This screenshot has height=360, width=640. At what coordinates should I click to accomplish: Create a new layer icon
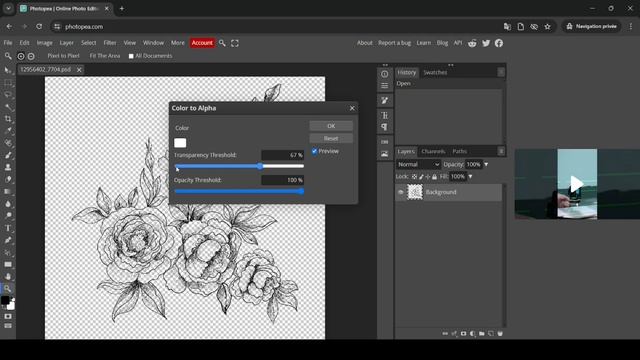pos(491,333)
